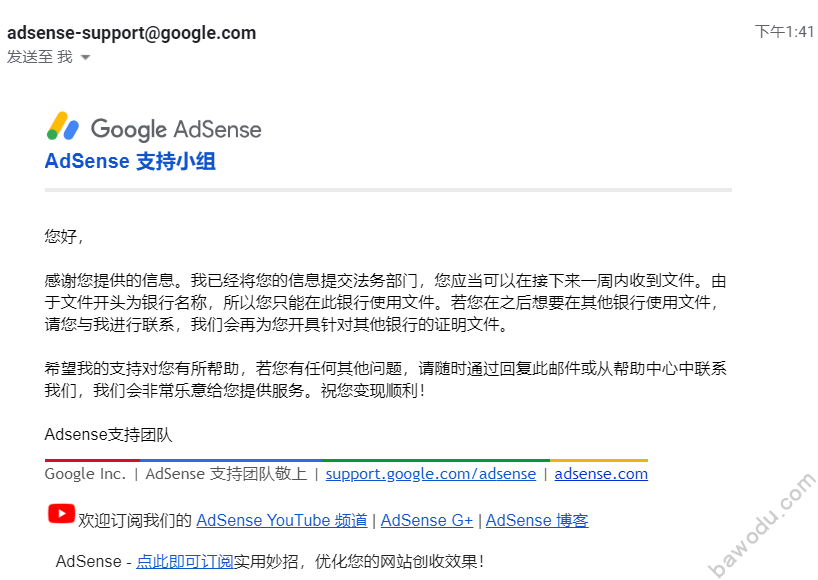Click paragraph starting 感谢您提供的信息
Image resolution: width=818 pixels, height=580 pixels.
point(385,303)
